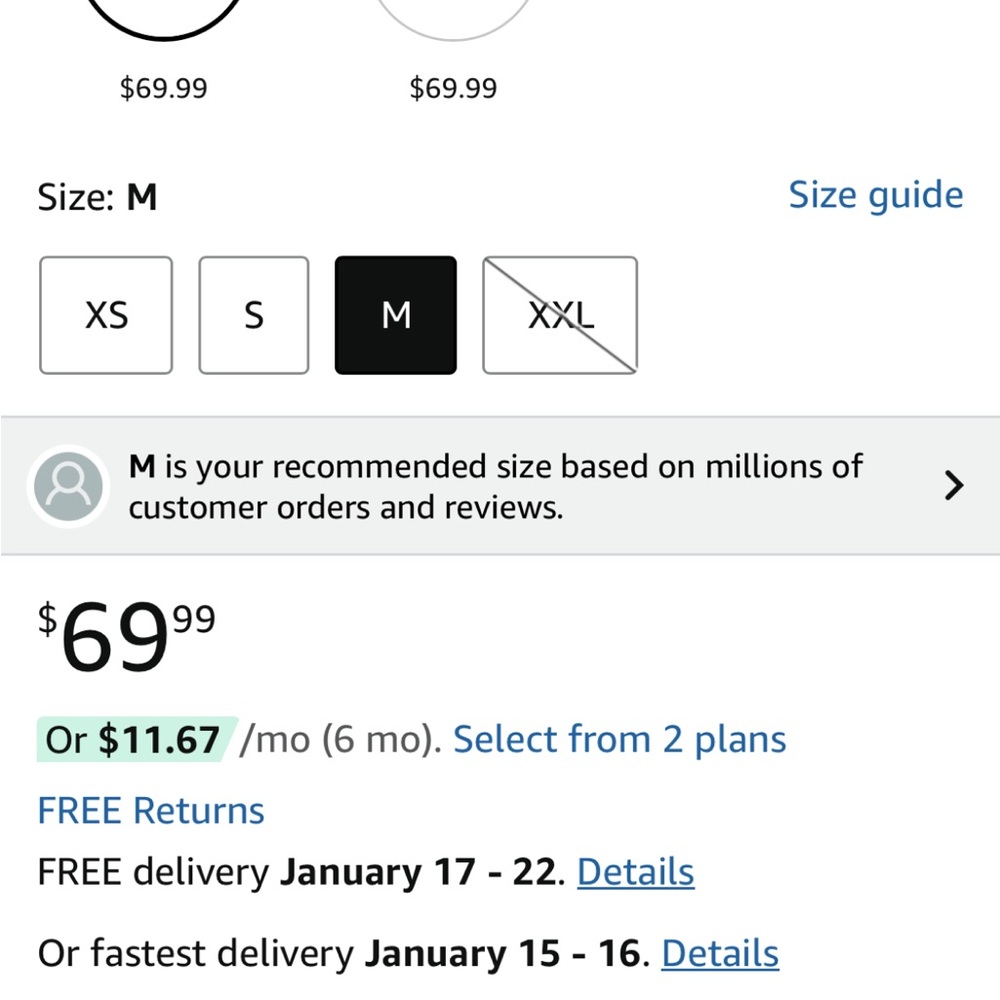Tap the profile avatar icon in size recommendation

[68, 486]
